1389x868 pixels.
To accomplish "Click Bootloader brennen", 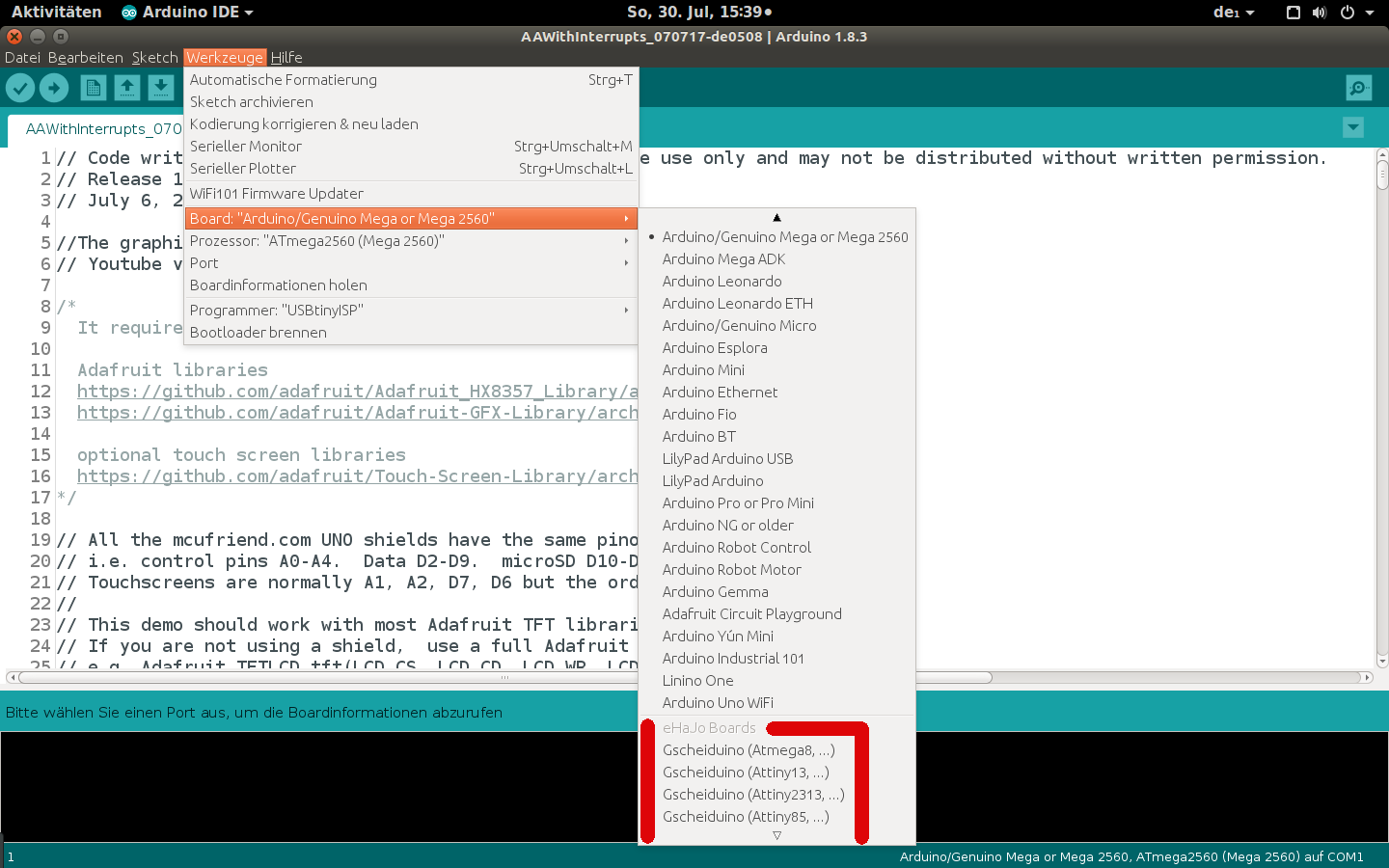I will click(411, 333).
